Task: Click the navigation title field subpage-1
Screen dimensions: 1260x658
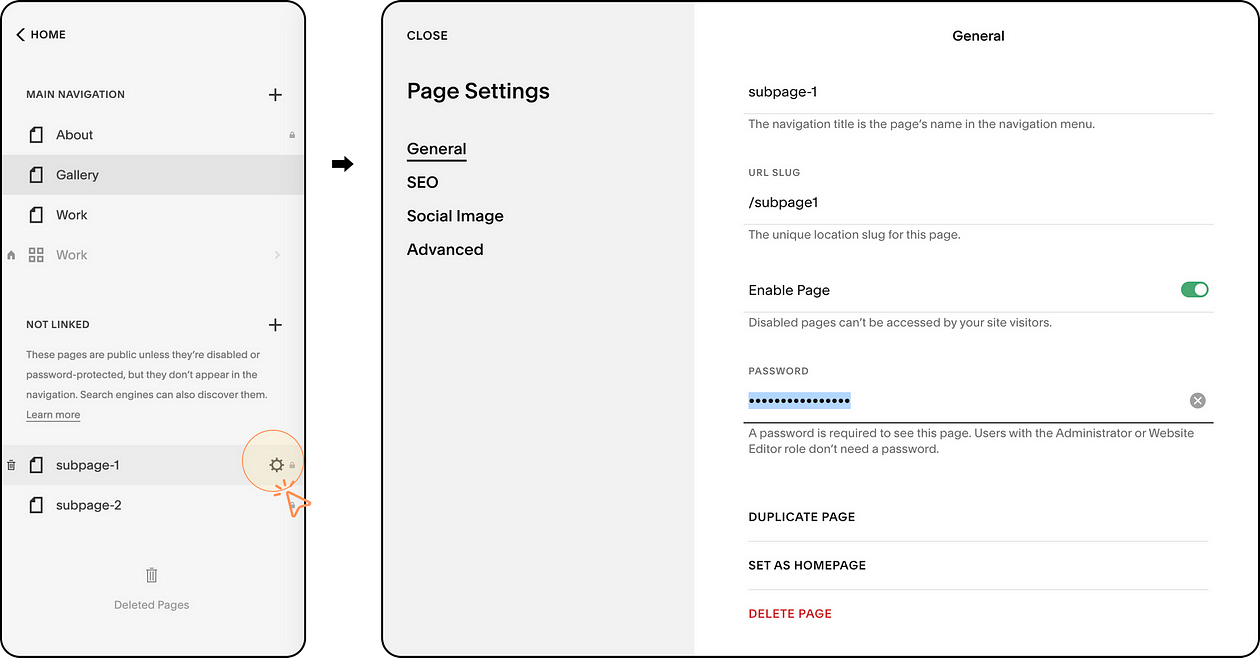Action: coord(980,92)
